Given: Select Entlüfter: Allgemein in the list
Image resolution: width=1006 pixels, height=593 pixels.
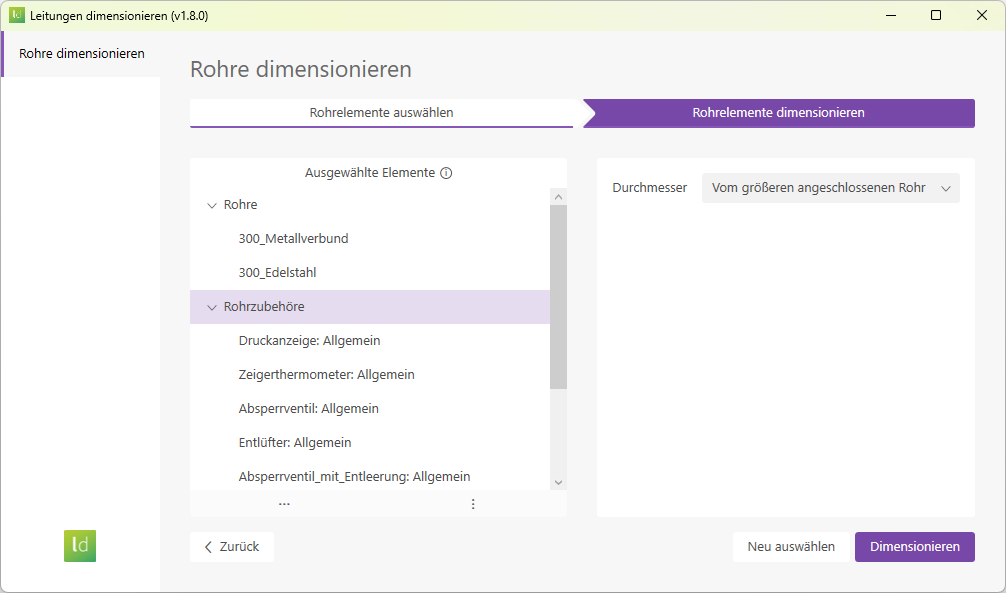Looking at the screenshot, I should click(x=295, y=442).
